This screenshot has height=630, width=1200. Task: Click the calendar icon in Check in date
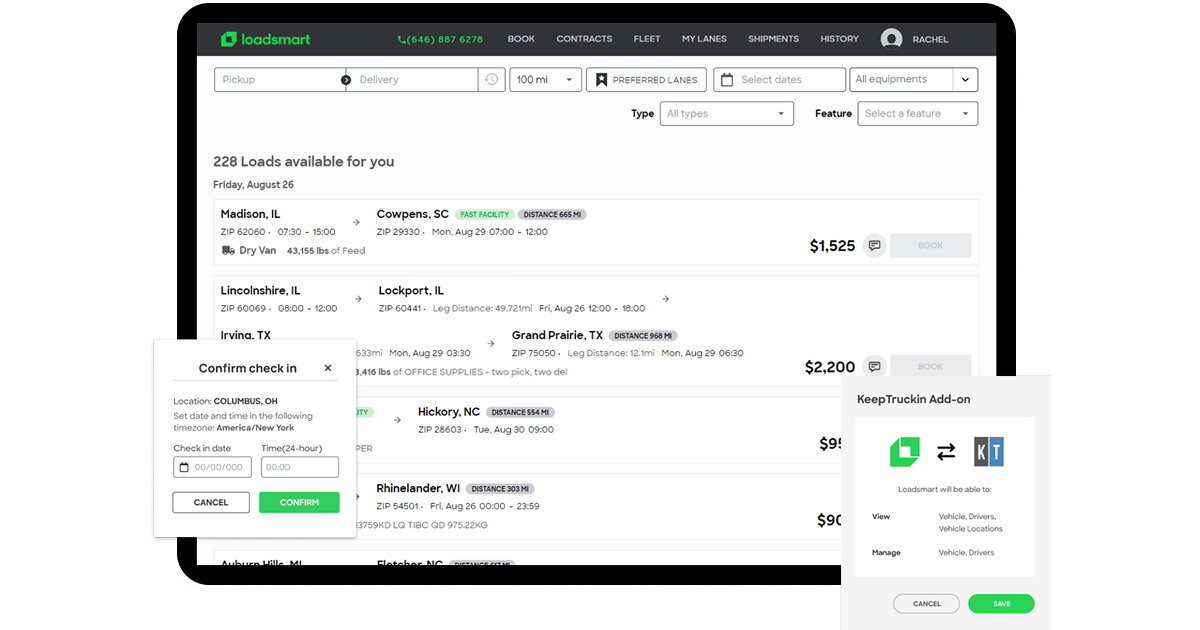point(184,467)
